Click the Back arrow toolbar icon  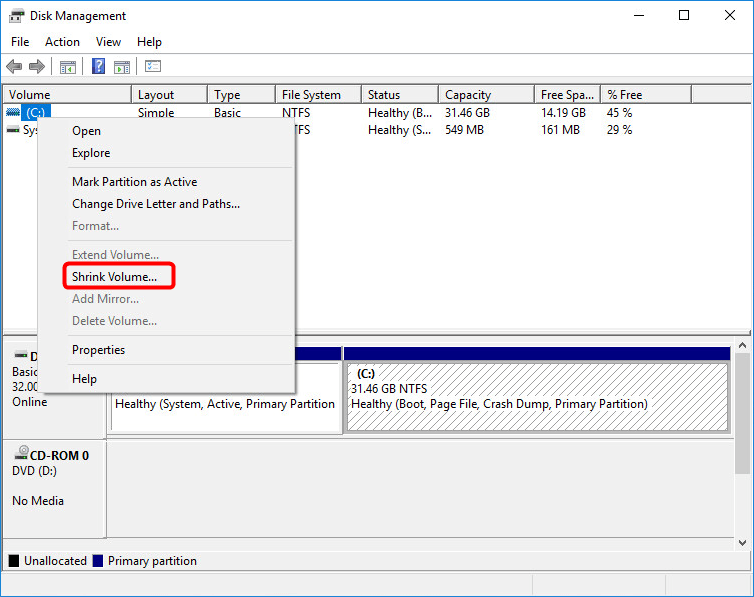click(14, 66)
